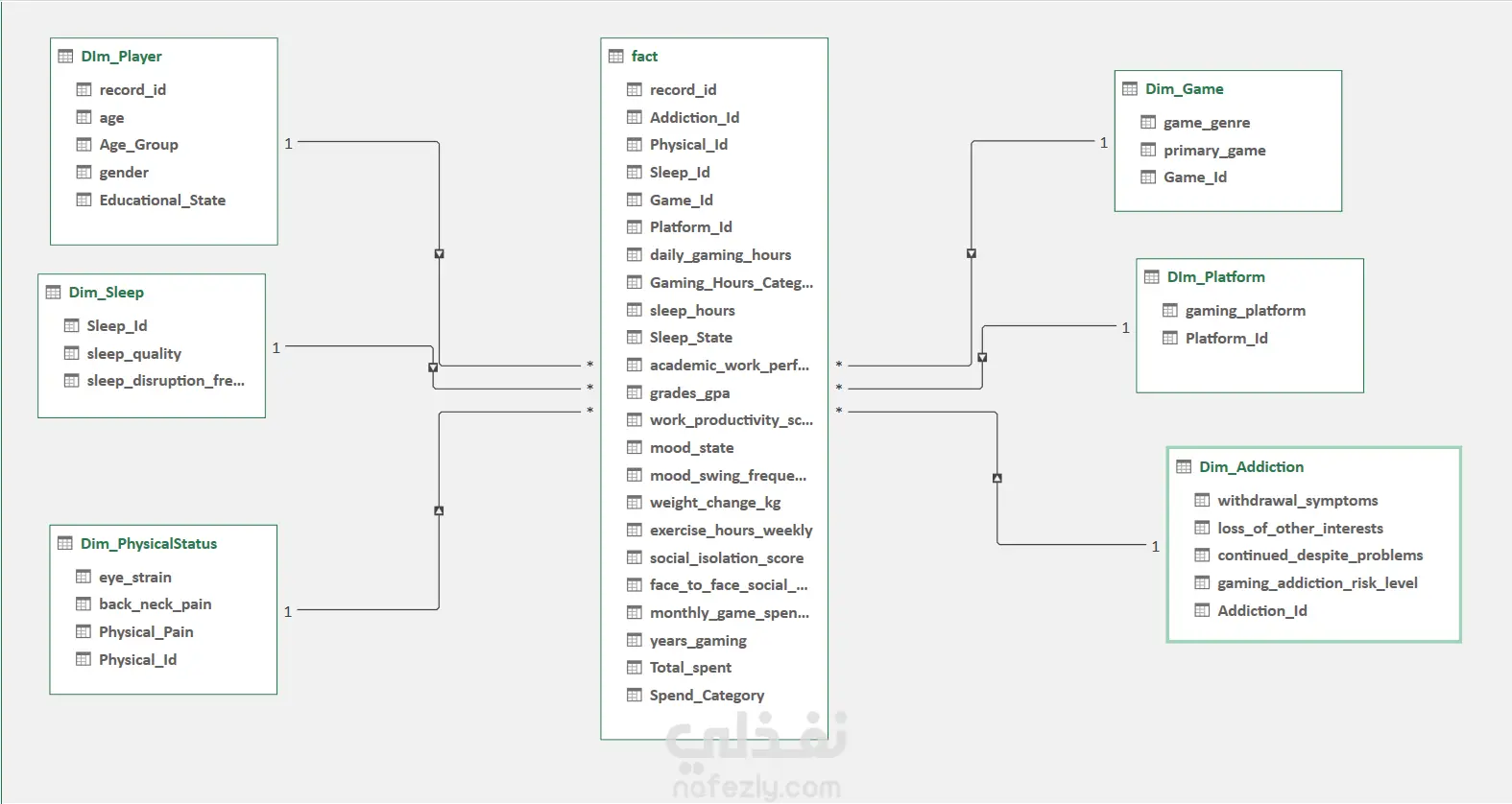Click the column icon next to gender
Image resolution: width=1512 pixels, height=804 pixels.
click(84, 173)
